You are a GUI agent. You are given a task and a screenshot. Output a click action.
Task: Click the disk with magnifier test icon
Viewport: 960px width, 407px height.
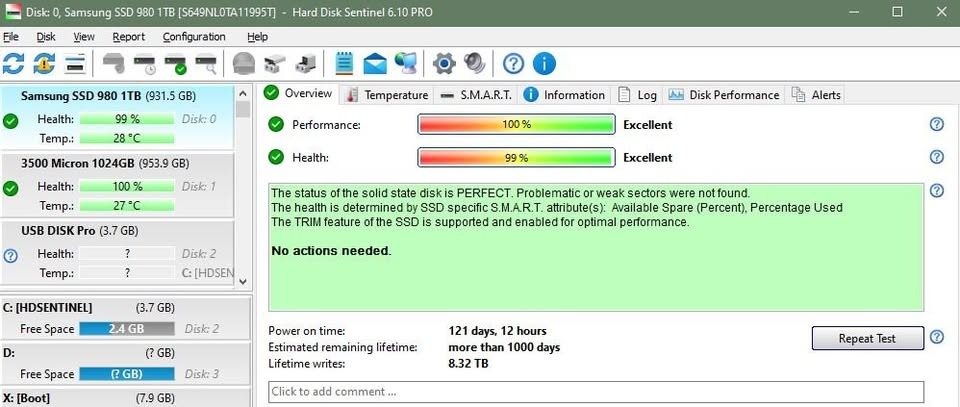tap(207, 64)
